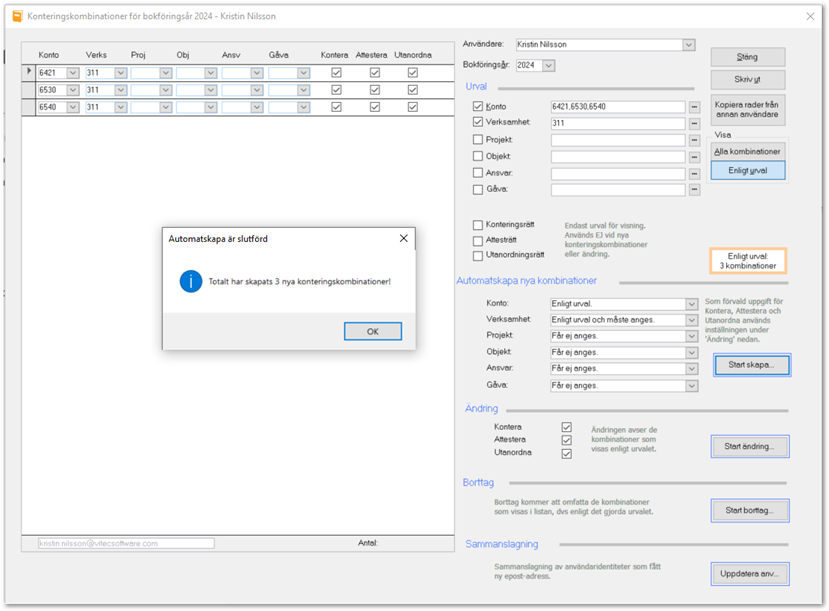Open the ellipsis picker next to Gåva field
Screen dimensions: 829x611
pos(694,189)
